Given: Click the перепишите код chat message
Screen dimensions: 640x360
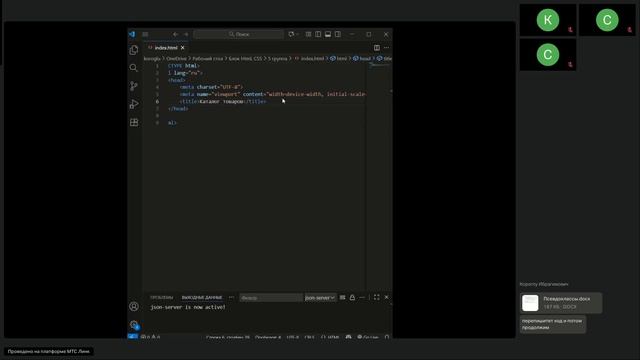Looking at the screenshot, I should pyautogui.click(x=553, y=324).
